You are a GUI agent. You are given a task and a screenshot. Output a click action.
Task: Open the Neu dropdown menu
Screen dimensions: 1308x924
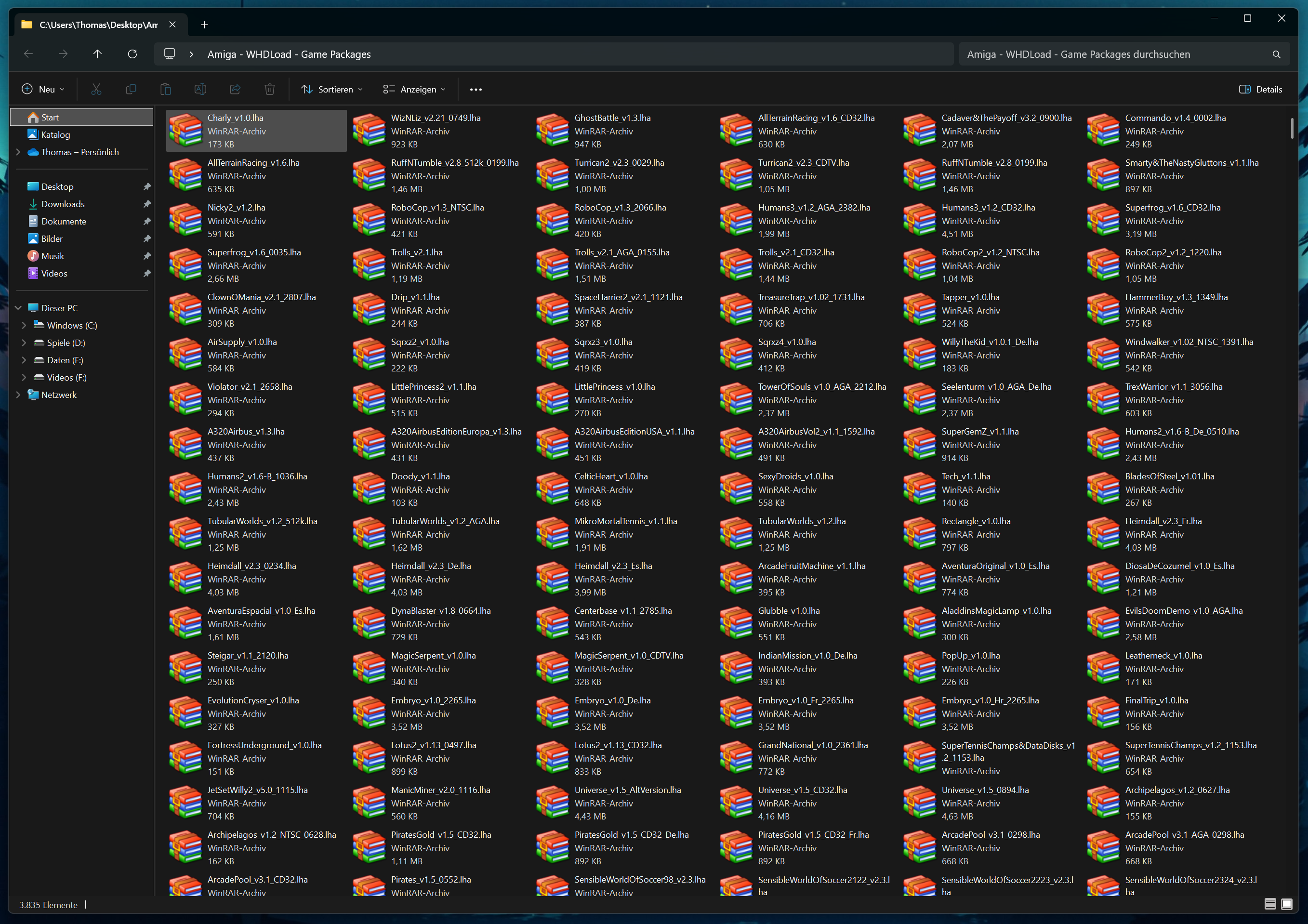click(x=43, y=90)
